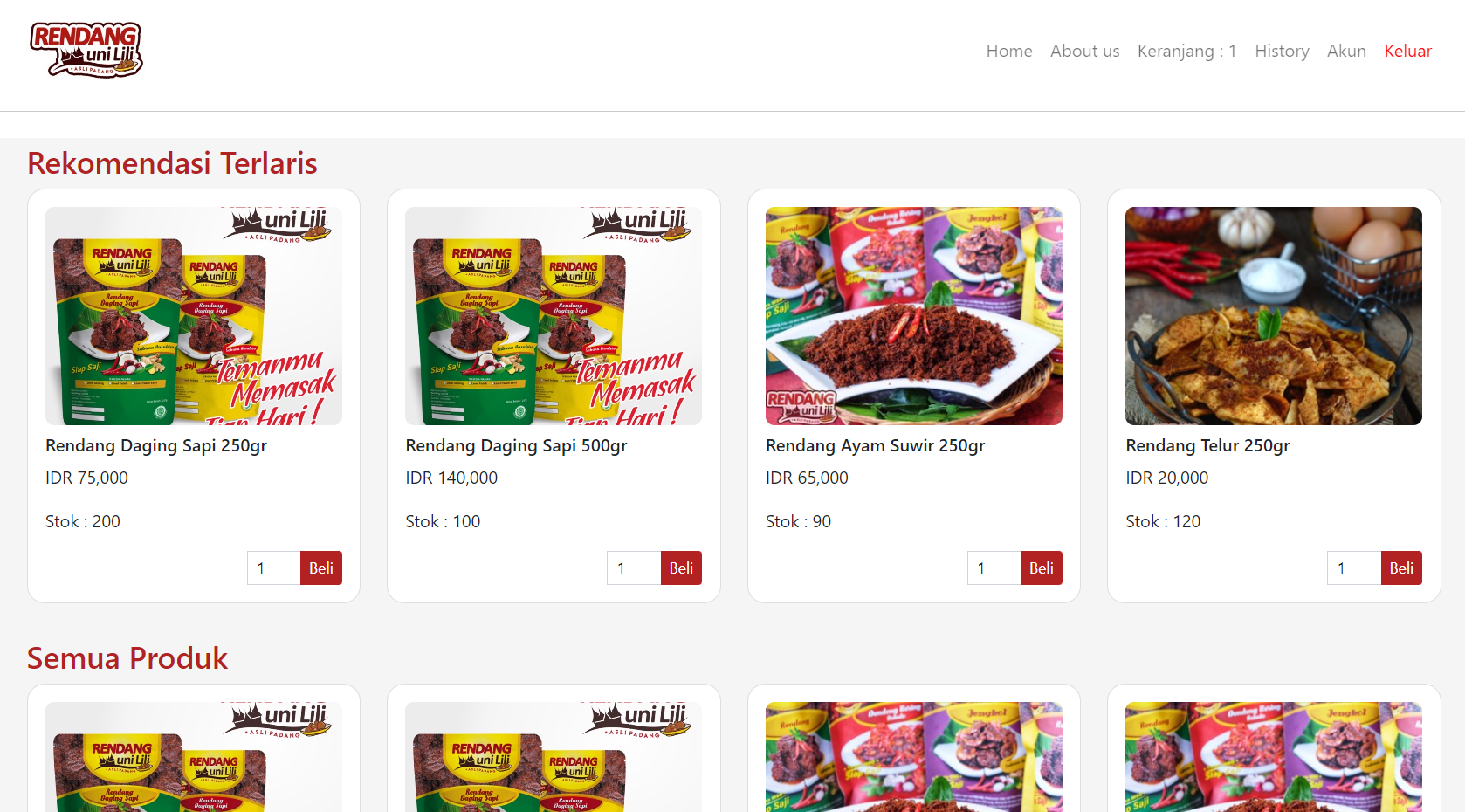Focus quantity field for Rendang Ayam Suwir 250gr
The image size is (1465, 812).
click(994, 568)
